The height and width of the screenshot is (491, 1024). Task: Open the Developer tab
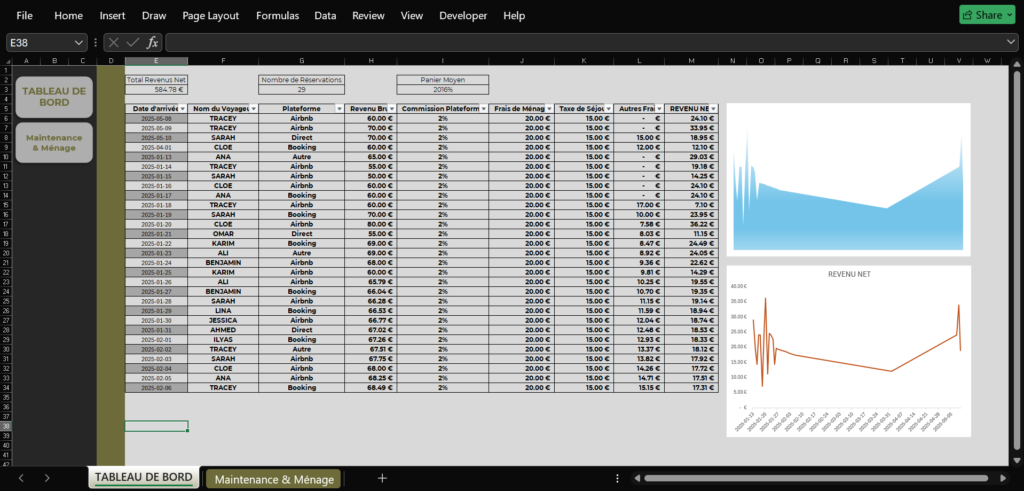463,16
